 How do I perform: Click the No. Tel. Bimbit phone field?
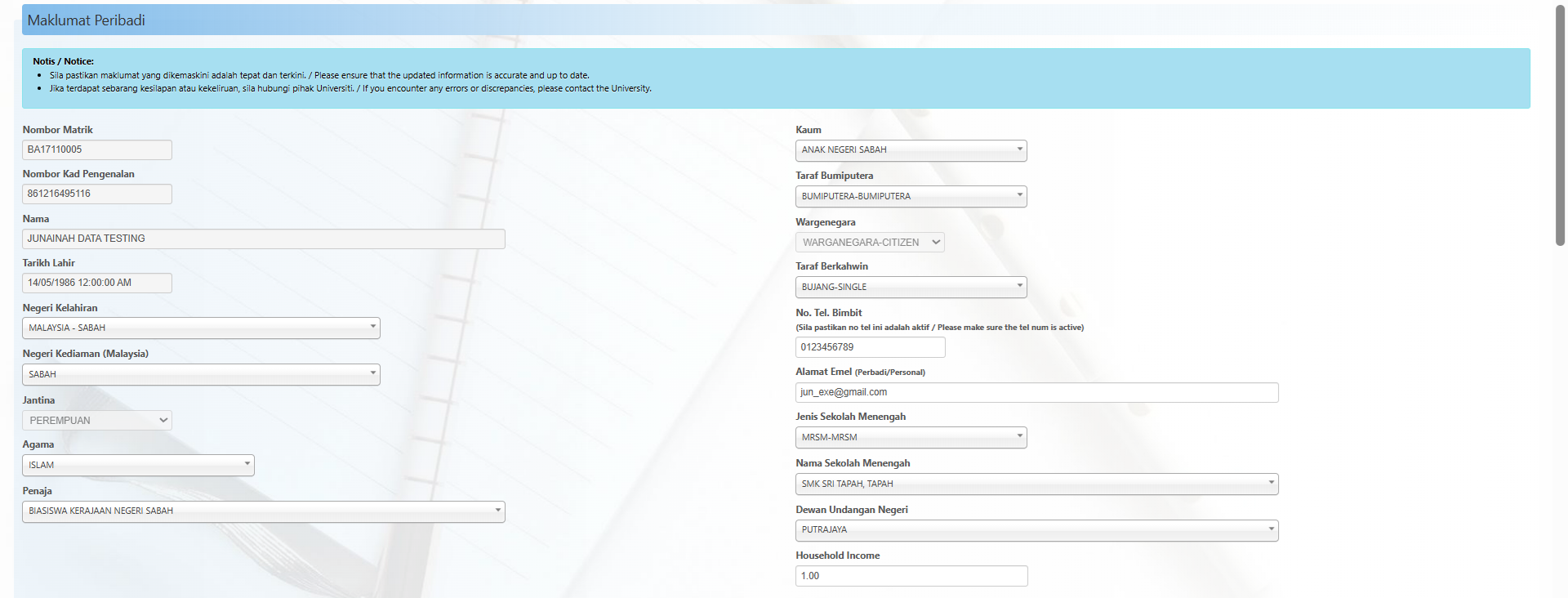pos(870,347)
